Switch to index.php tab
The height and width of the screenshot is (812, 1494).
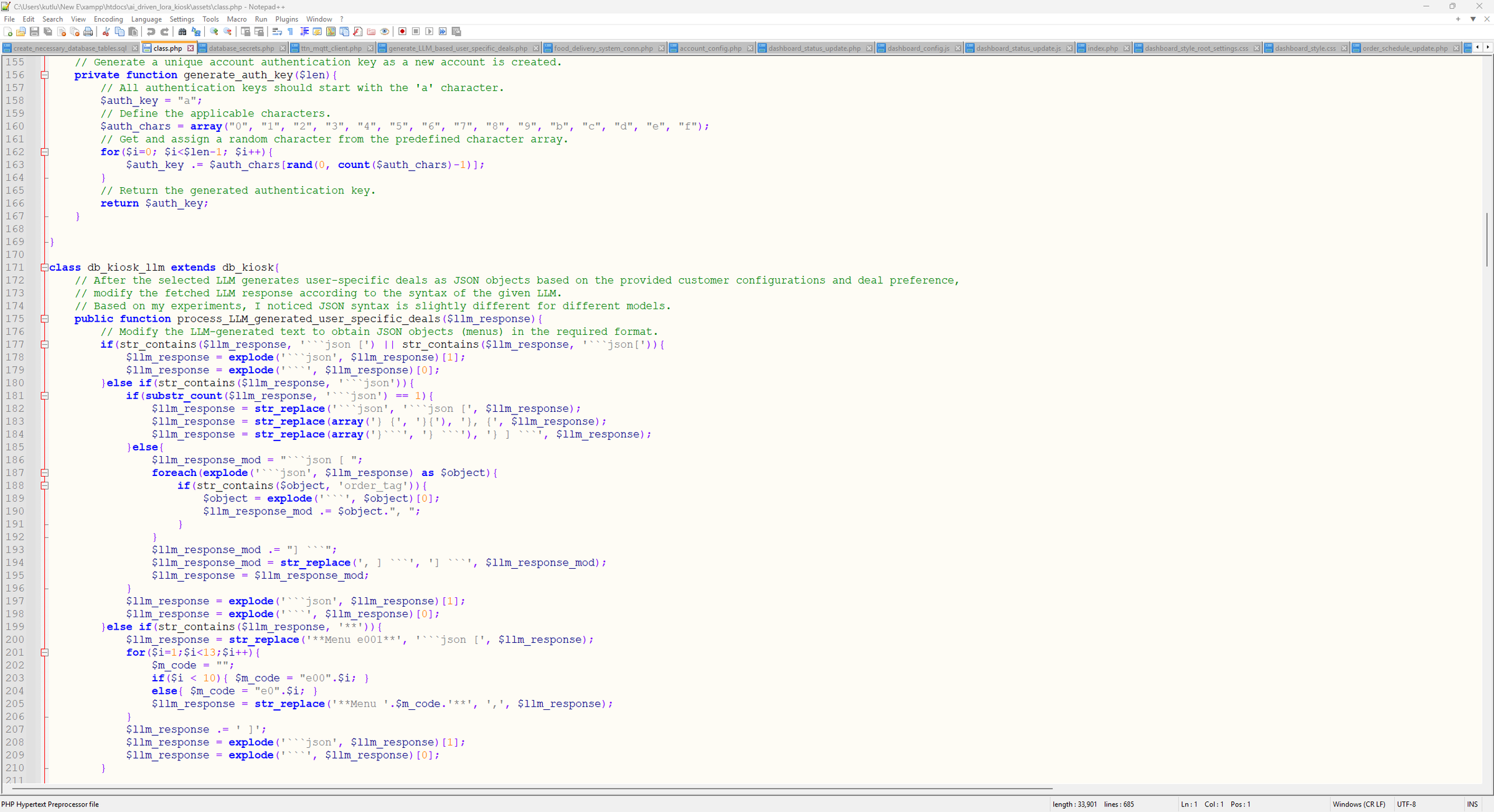pos(1102,49)
